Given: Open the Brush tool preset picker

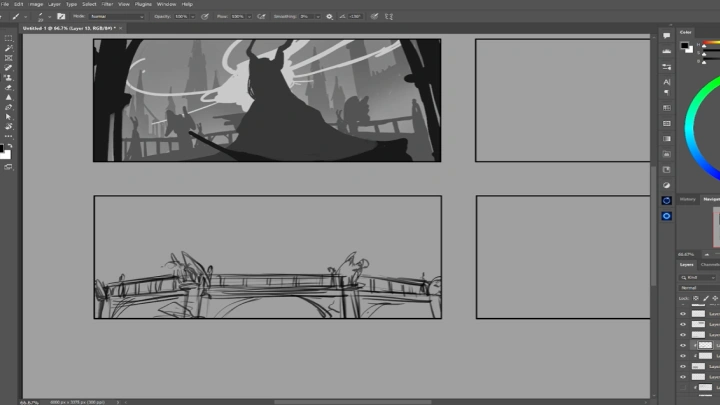Looking at the screenshot, I should tap(16, 17).
